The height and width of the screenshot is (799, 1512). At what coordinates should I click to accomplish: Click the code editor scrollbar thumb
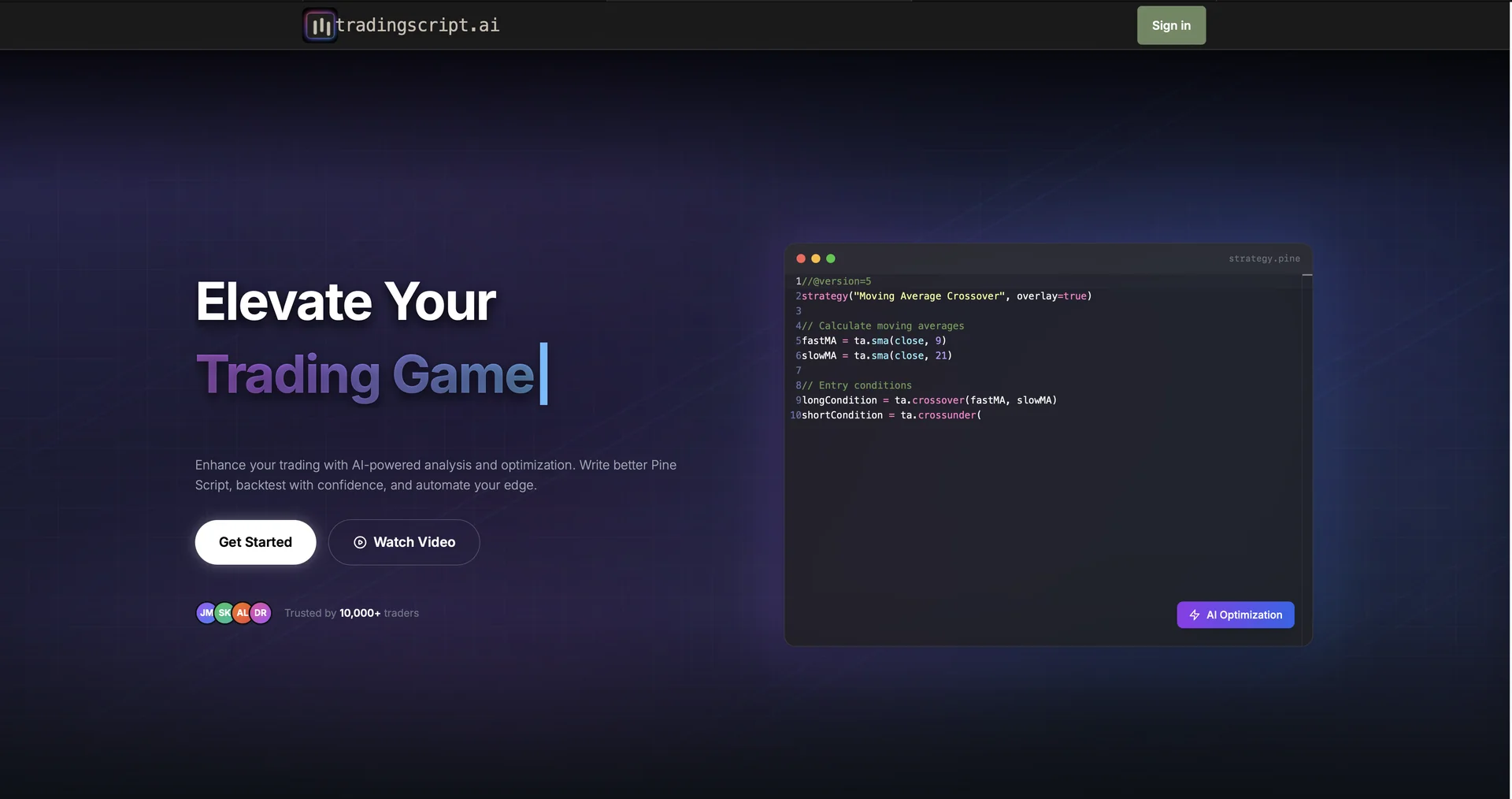pyautogui.click(x=1307, y=275)
